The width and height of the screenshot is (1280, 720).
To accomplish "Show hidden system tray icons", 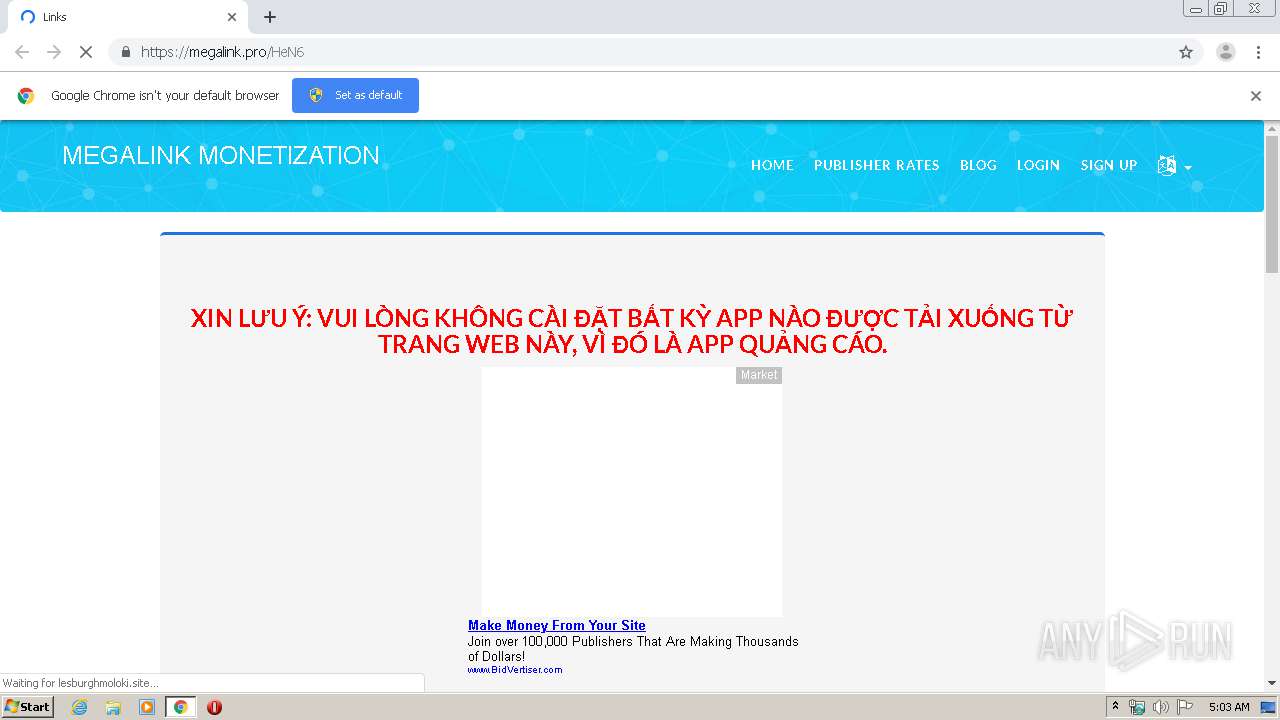I will pyautogui.click(x=1116, y=706).
